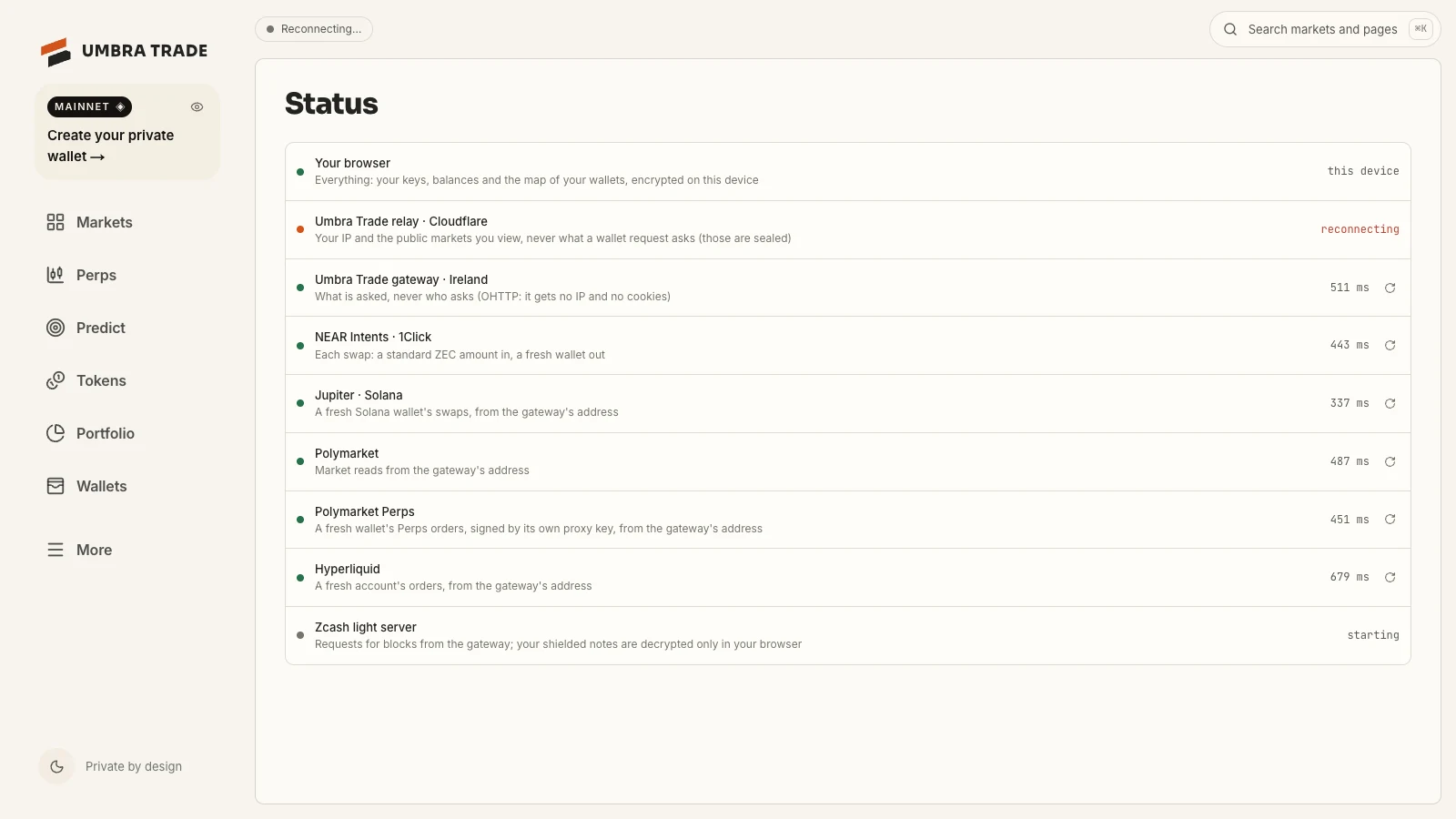The image size is (1456, 819).
Task: Click 'Umbra Trade relay · Cloudflare' title
Action: point(401,221)
